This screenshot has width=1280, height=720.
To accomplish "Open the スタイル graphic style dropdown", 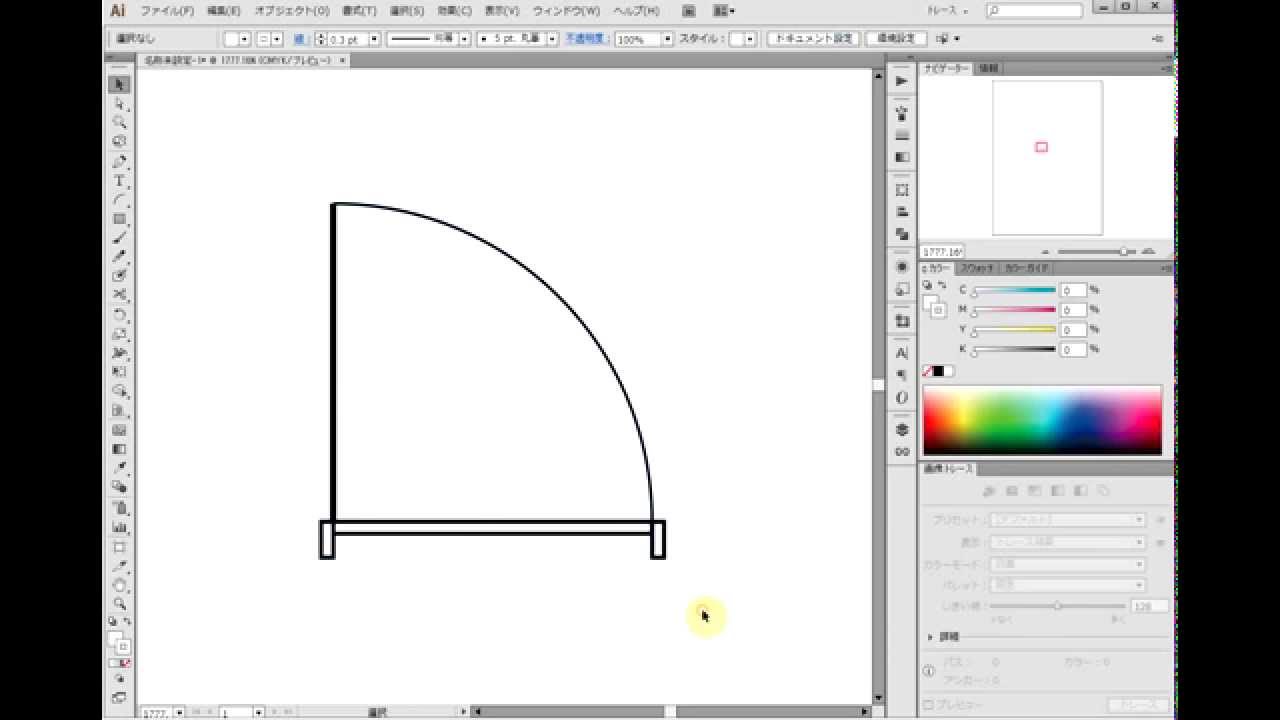I will tap(751, 39).
